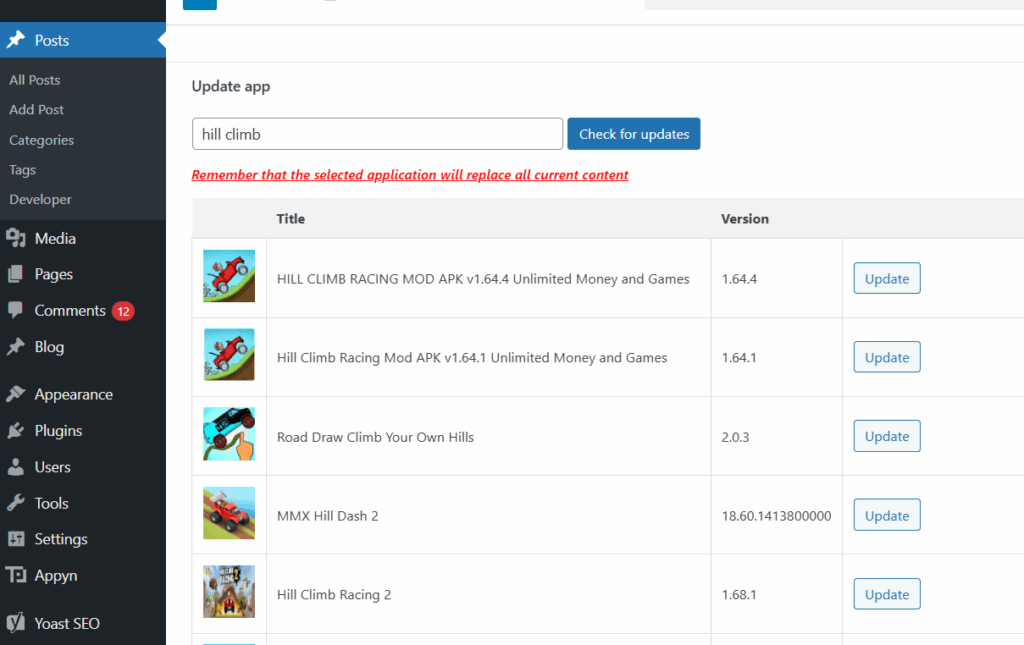This screenshot has height=645, width=1024.
Task: Open Comments via the speech bubble icon
Action: point(19,310)
